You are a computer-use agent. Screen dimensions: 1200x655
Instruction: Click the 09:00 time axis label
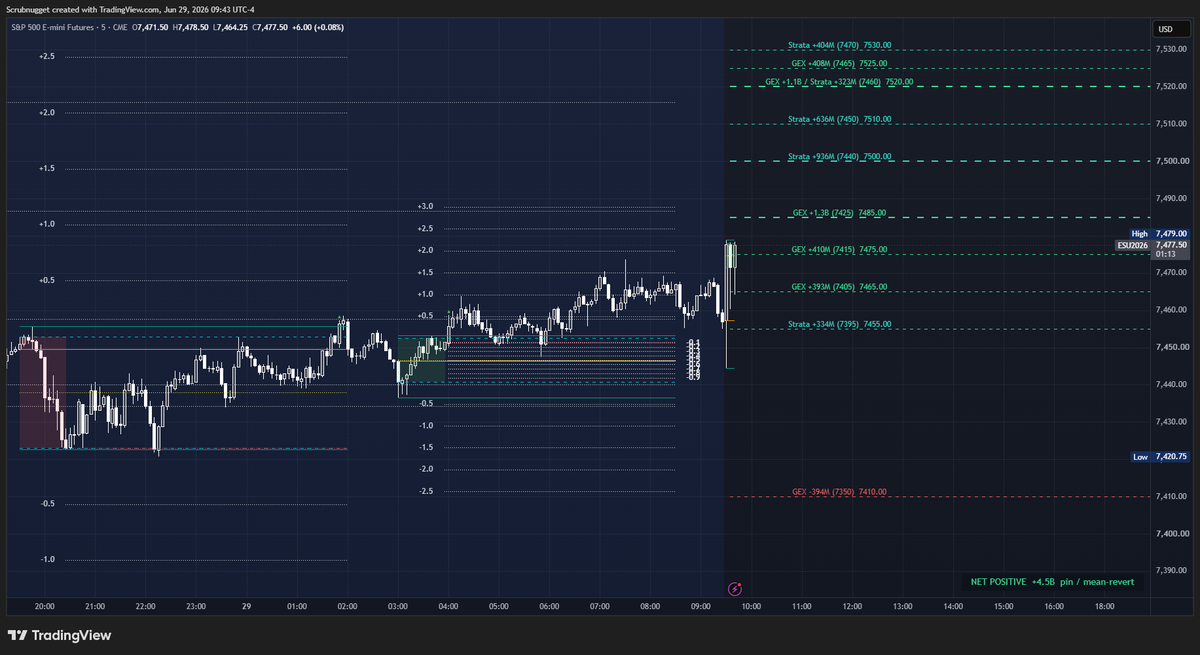coord(700,606)
